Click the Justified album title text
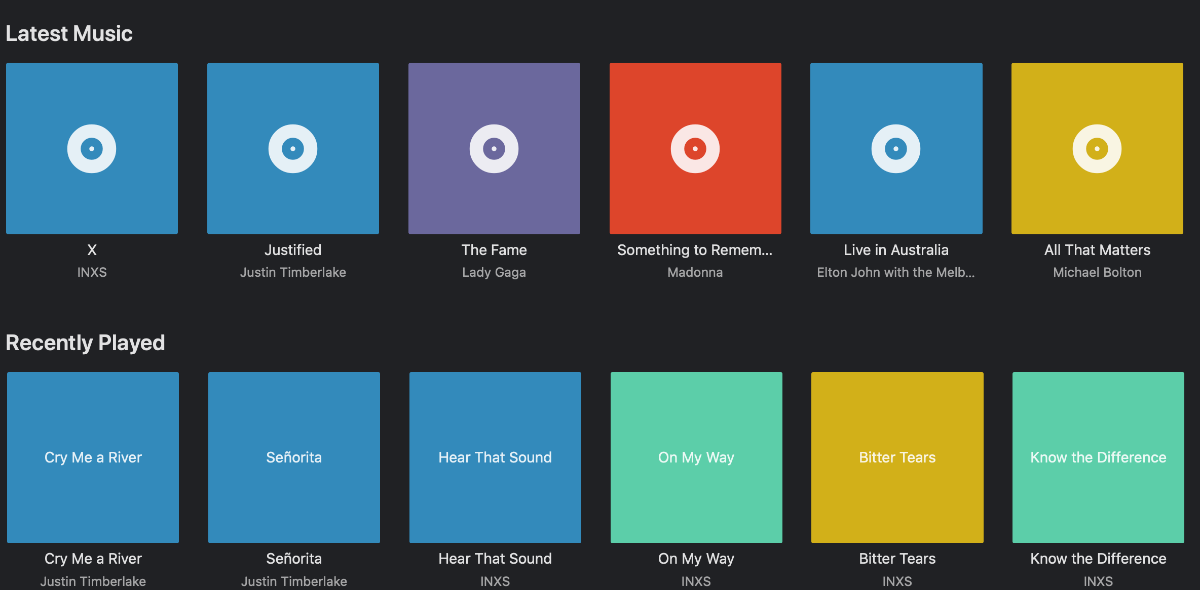1200x590 pixels. [x=293, y=250]
